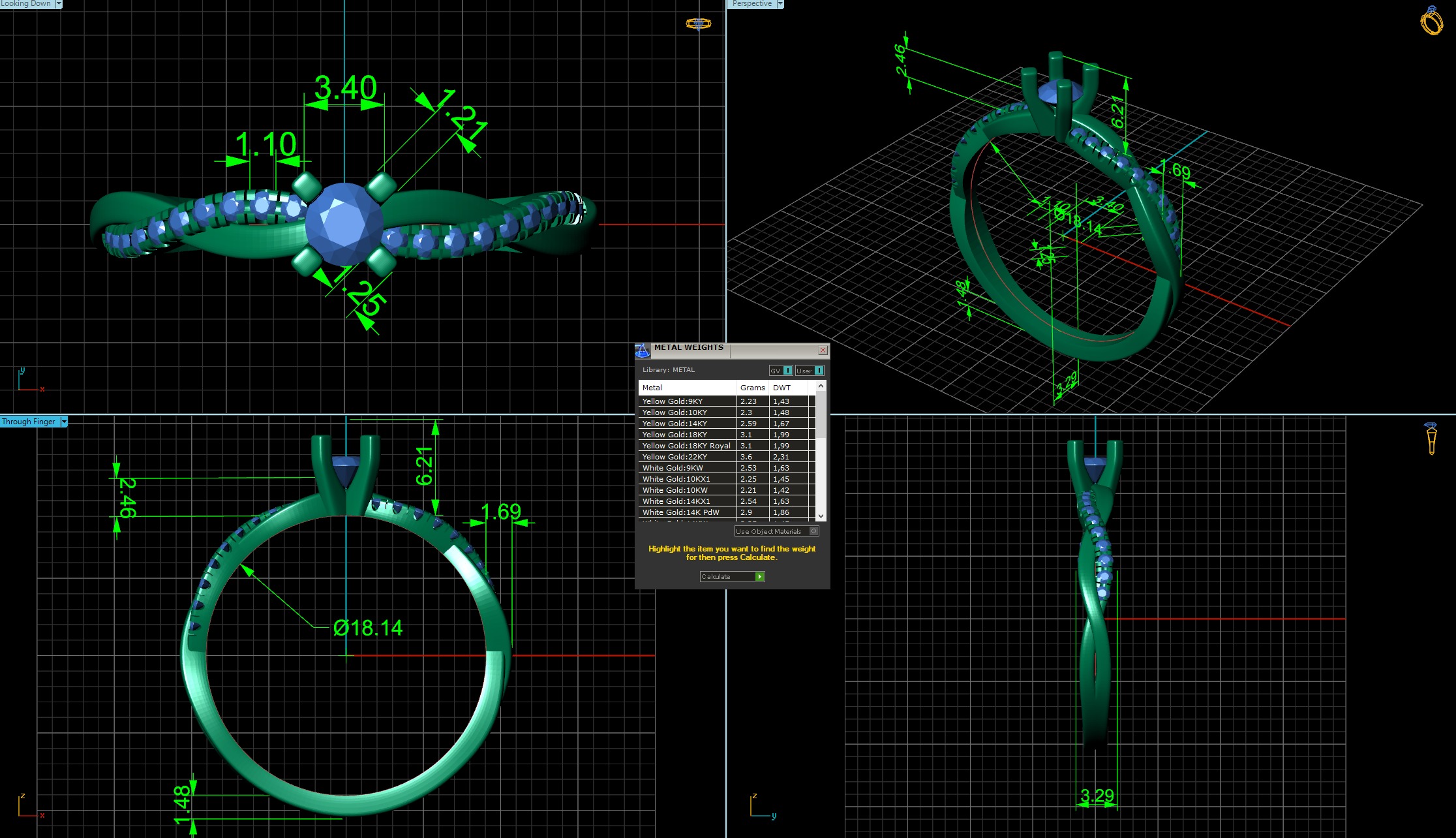The width and height of the screenshot is (1456, 838).
Task: Enable Use Object Materials option
Action: 813,531
